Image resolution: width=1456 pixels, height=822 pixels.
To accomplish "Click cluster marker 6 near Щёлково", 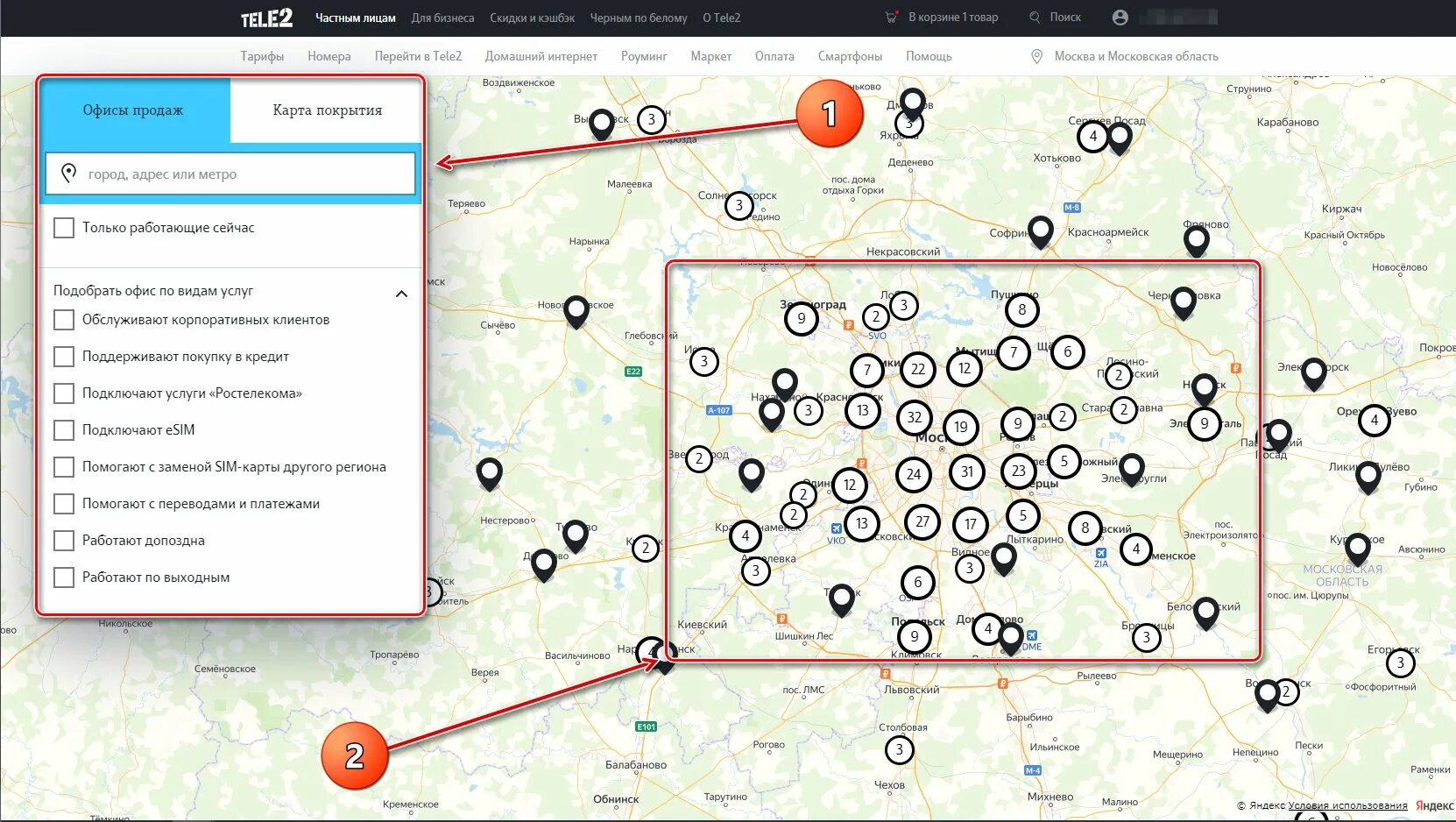I will pos(1067,351).
